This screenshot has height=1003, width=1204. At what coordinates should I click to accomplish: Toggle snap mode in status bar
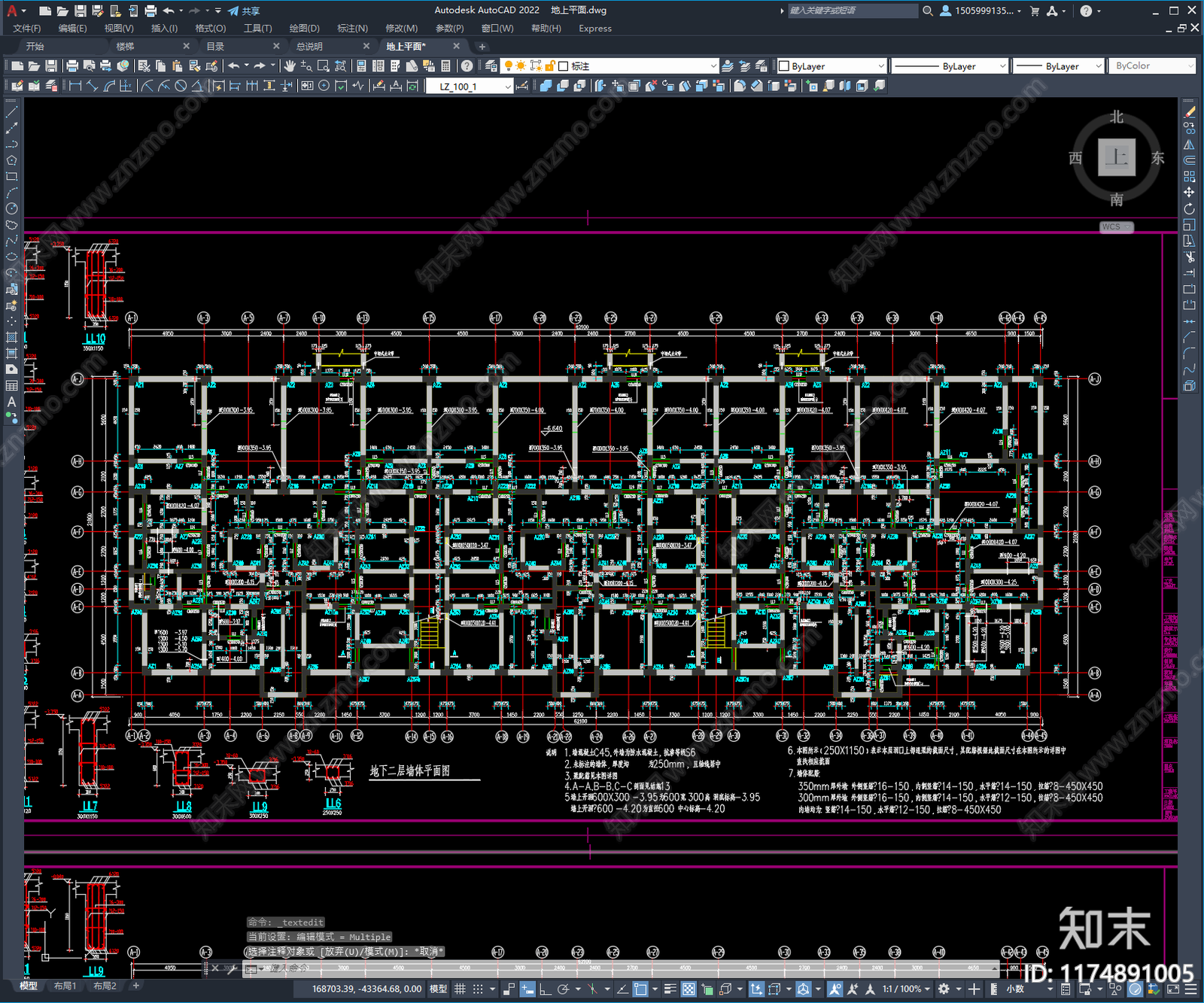click(x=478, y=989)
